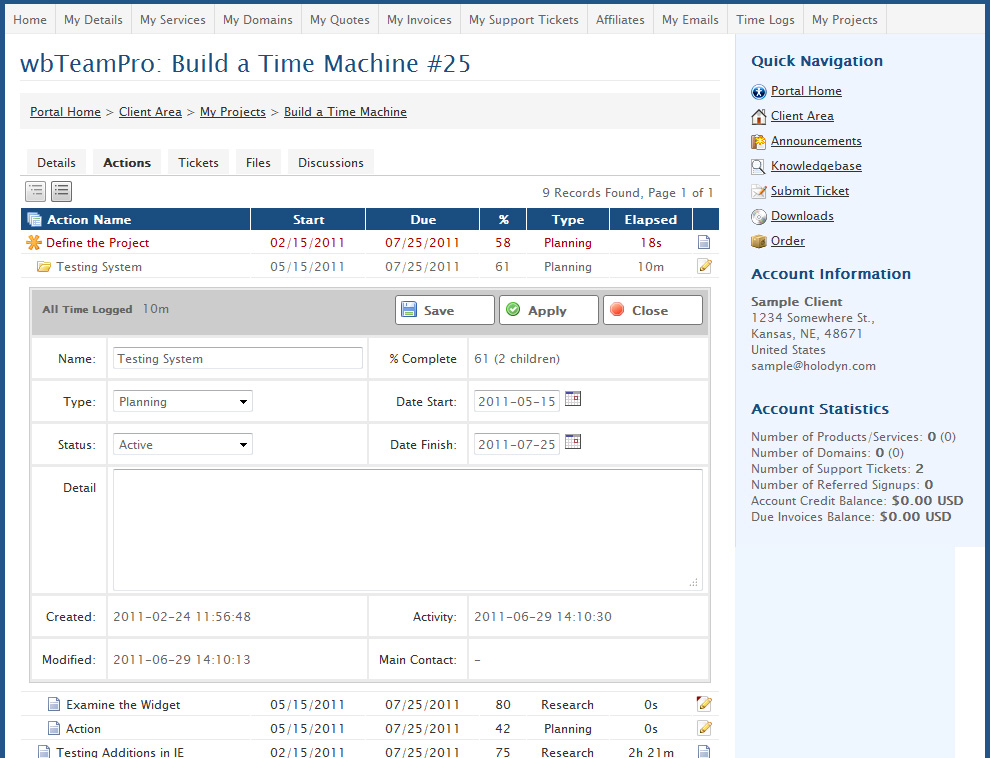The width and height of the screenshot is (990, 758).
Task: Close the action edit panel
Action: coord(652,311)
